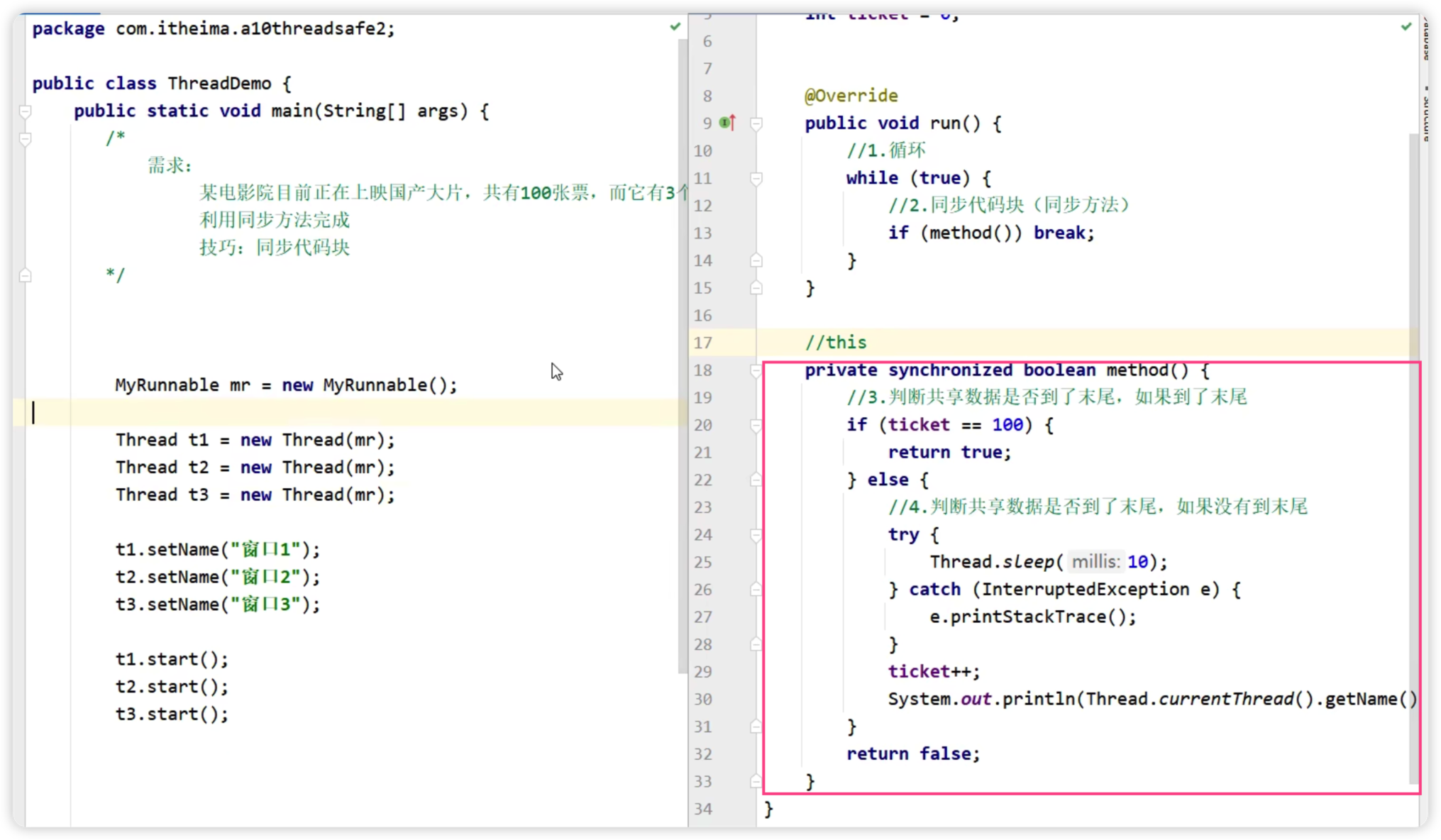Click the //1.循环 comment on line 10
Viewport: 1441px width, 840px height.
[886, 150]
